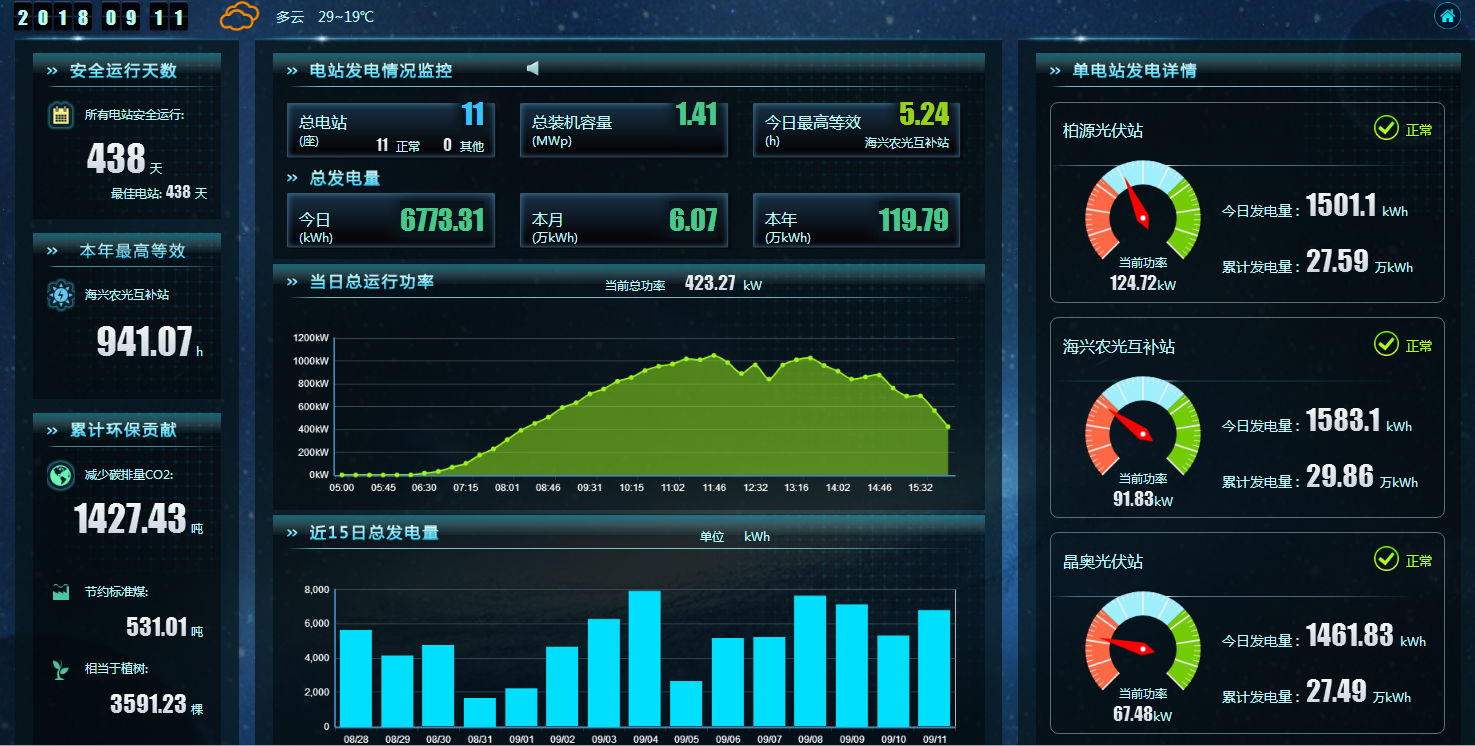Click the 单位 kWh chart unit label
This screenshot has width=1475, height=746.
click(x=735, y=537)
